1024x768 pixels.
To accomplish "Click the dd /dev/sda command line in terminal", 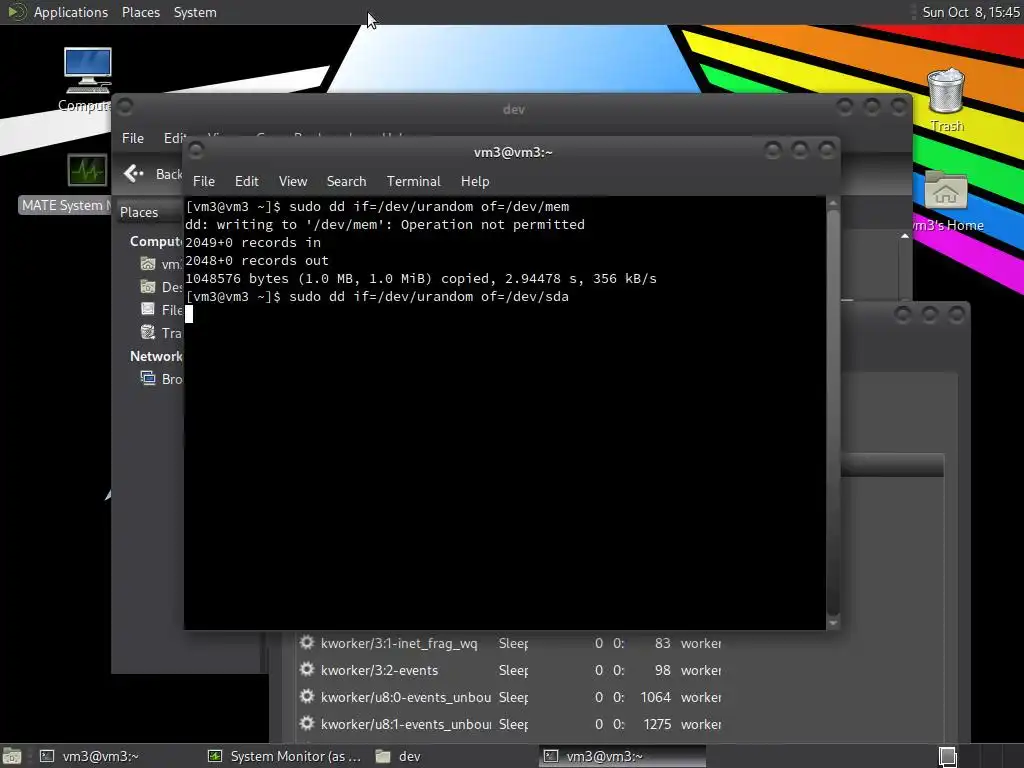I will coord(377,296).
